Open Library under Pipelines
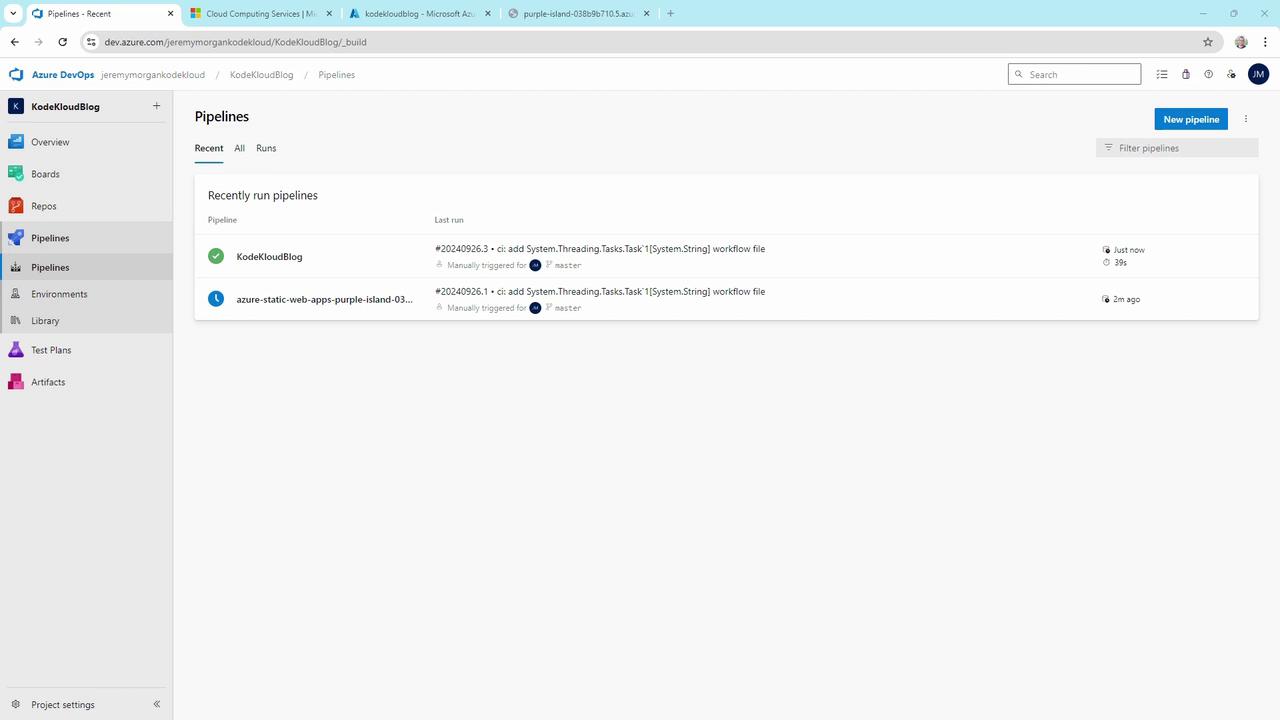Viewport: 1280px width, 720px height. pyautogui.click(x=45, y=321)
